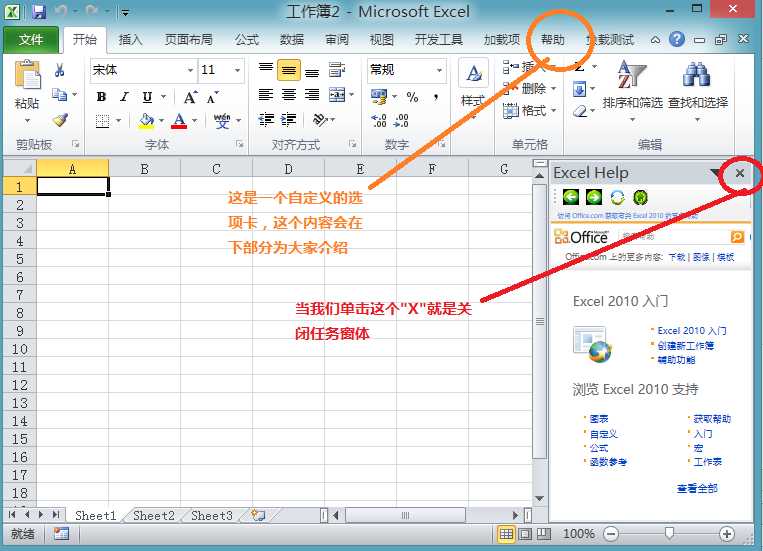Go back in Excel Help pane
763x551 pixels.
(x=571, y=197)
